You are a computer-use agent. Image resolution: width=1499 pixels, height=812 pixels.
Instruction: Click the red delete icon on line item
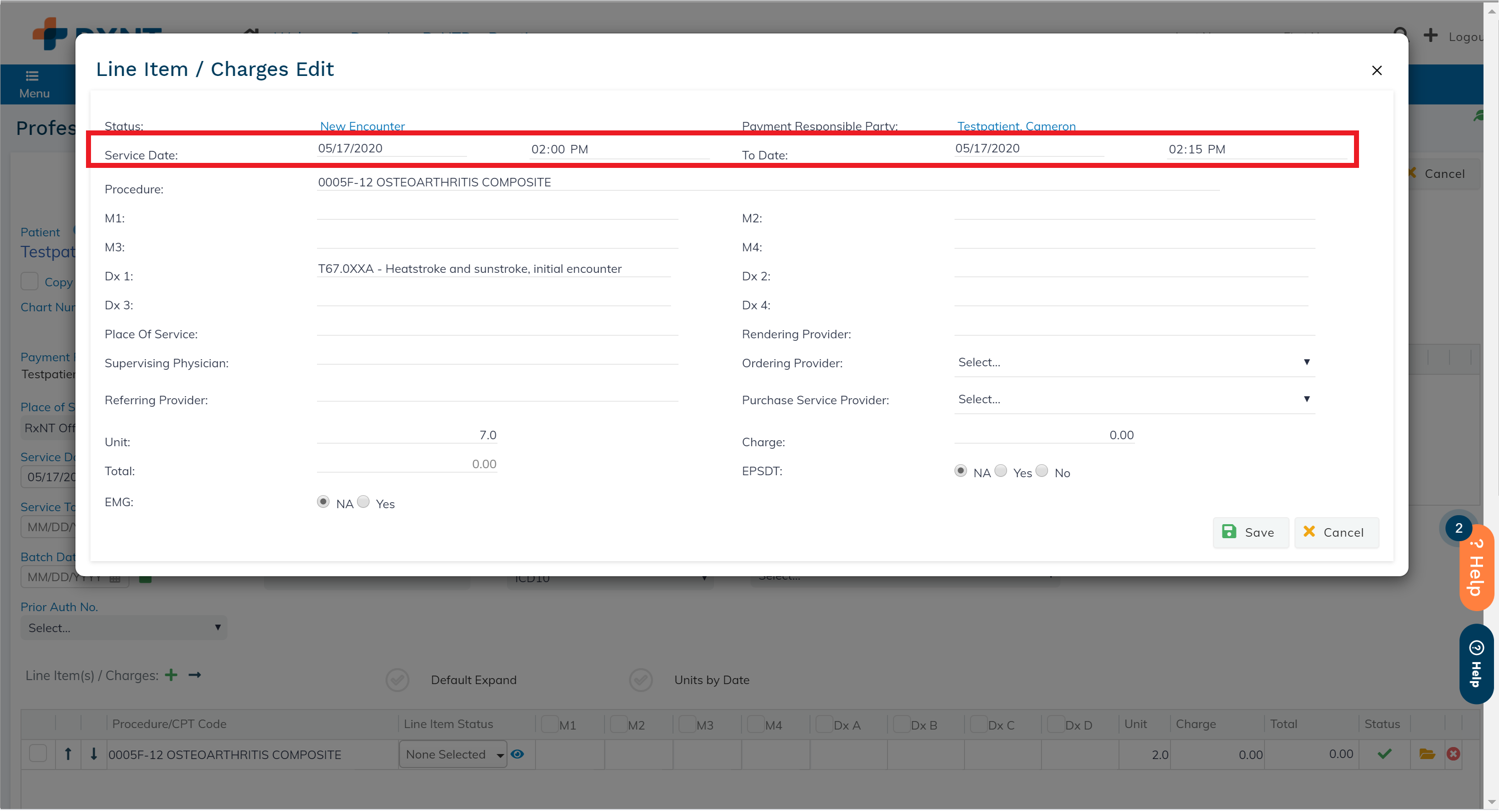[1453, 754]
